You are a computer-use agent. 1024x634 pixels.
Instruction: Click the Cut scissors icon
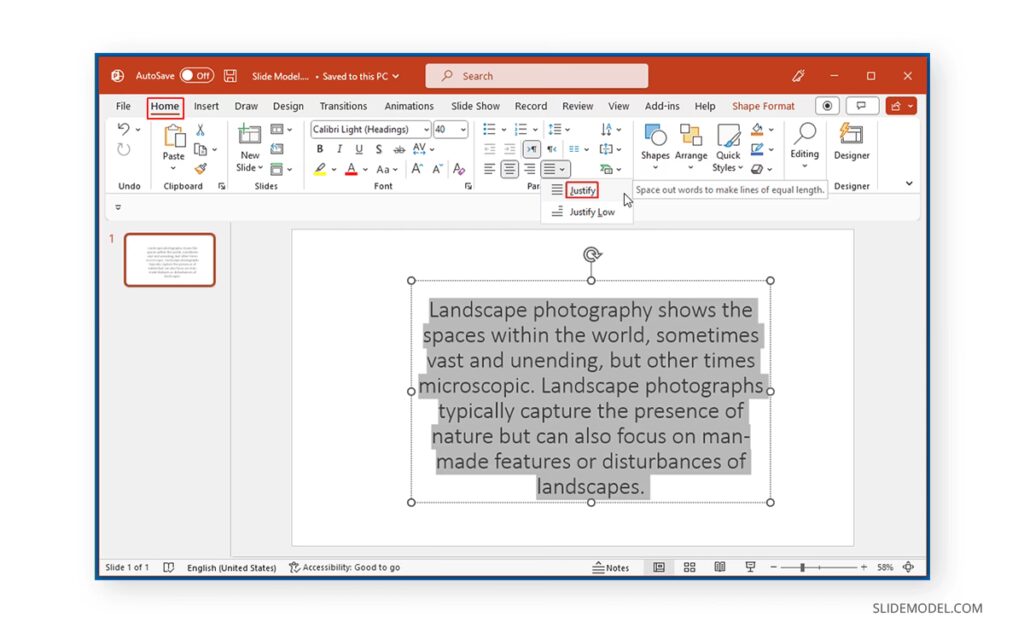click(200, 130)
